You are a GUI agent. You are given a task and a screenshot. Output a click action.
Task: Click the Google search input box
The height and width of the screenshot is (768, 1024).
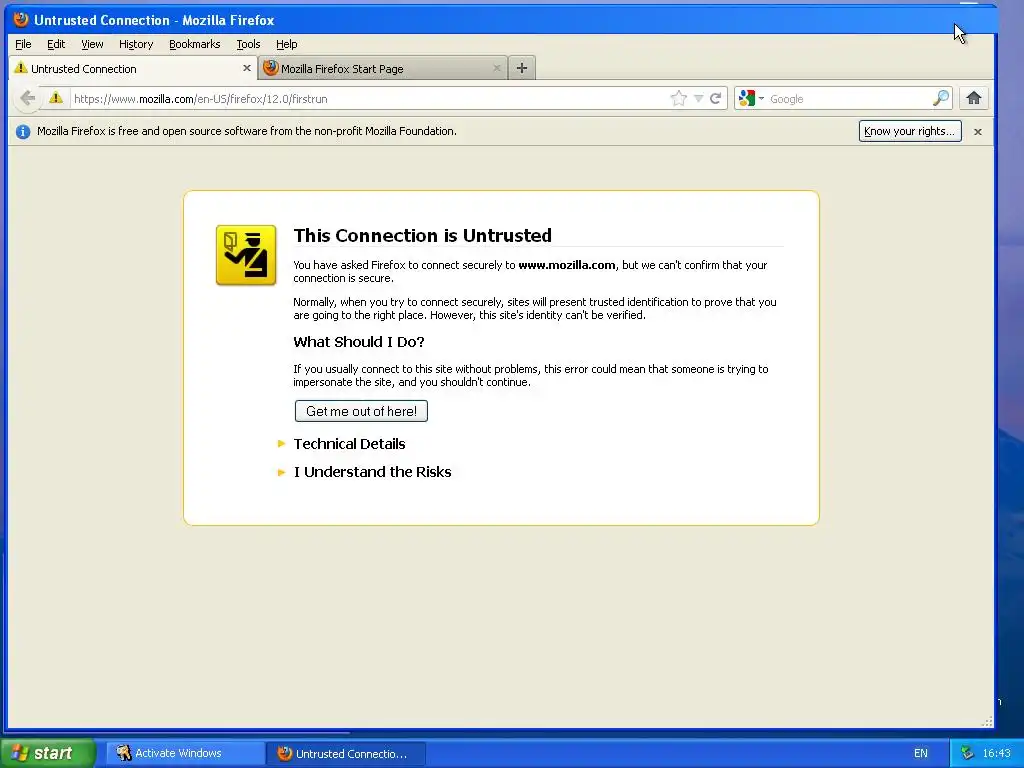coord(849,99)
